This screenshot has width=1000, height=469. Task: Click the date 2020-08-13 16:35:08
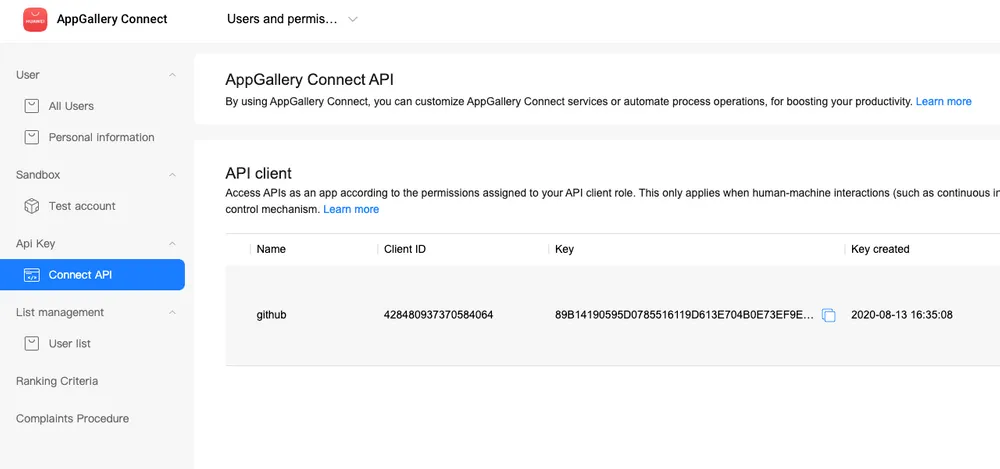click(902, 315)
